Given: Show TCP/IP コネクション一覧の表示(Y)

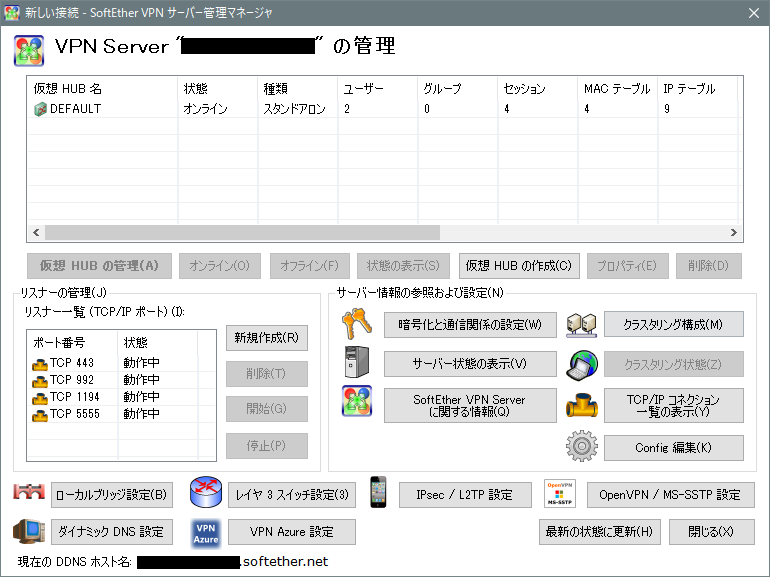Looking at the screenshot, I should [673, 406].
